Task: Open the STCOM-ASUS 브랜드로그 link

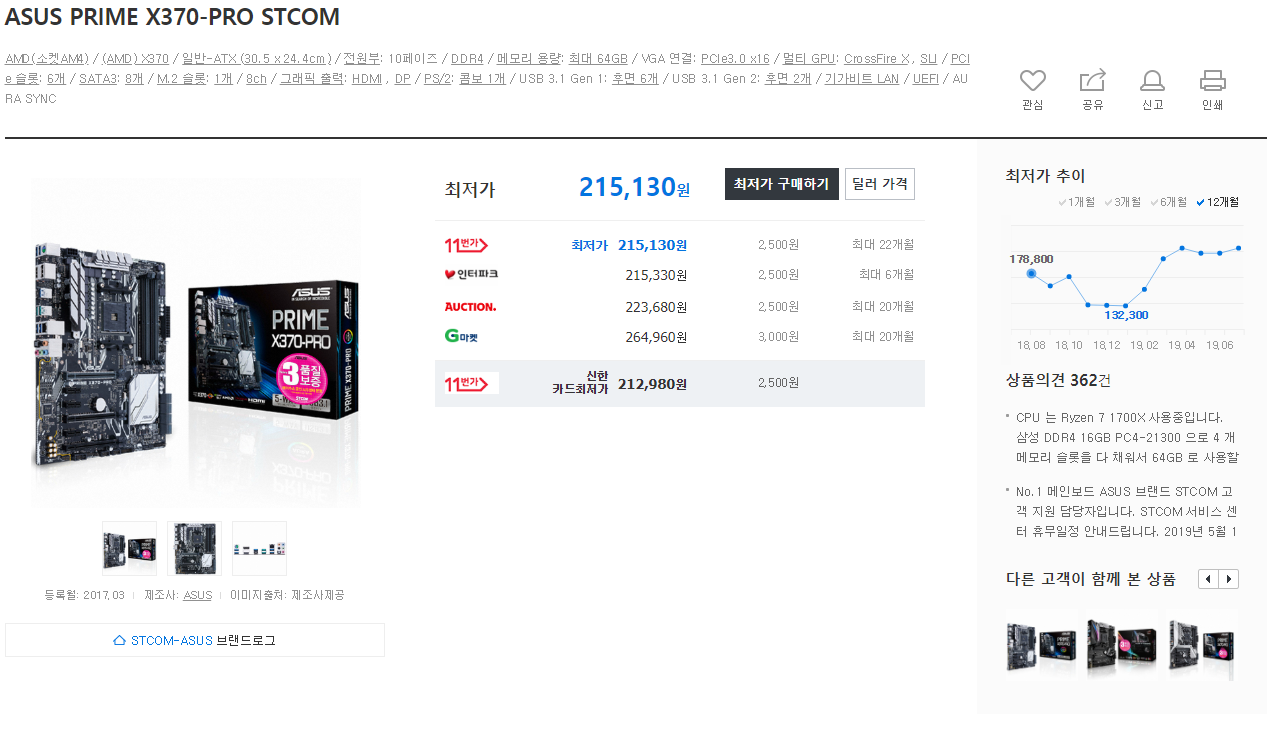Action: pyautogui.click(x=195, y=640)
